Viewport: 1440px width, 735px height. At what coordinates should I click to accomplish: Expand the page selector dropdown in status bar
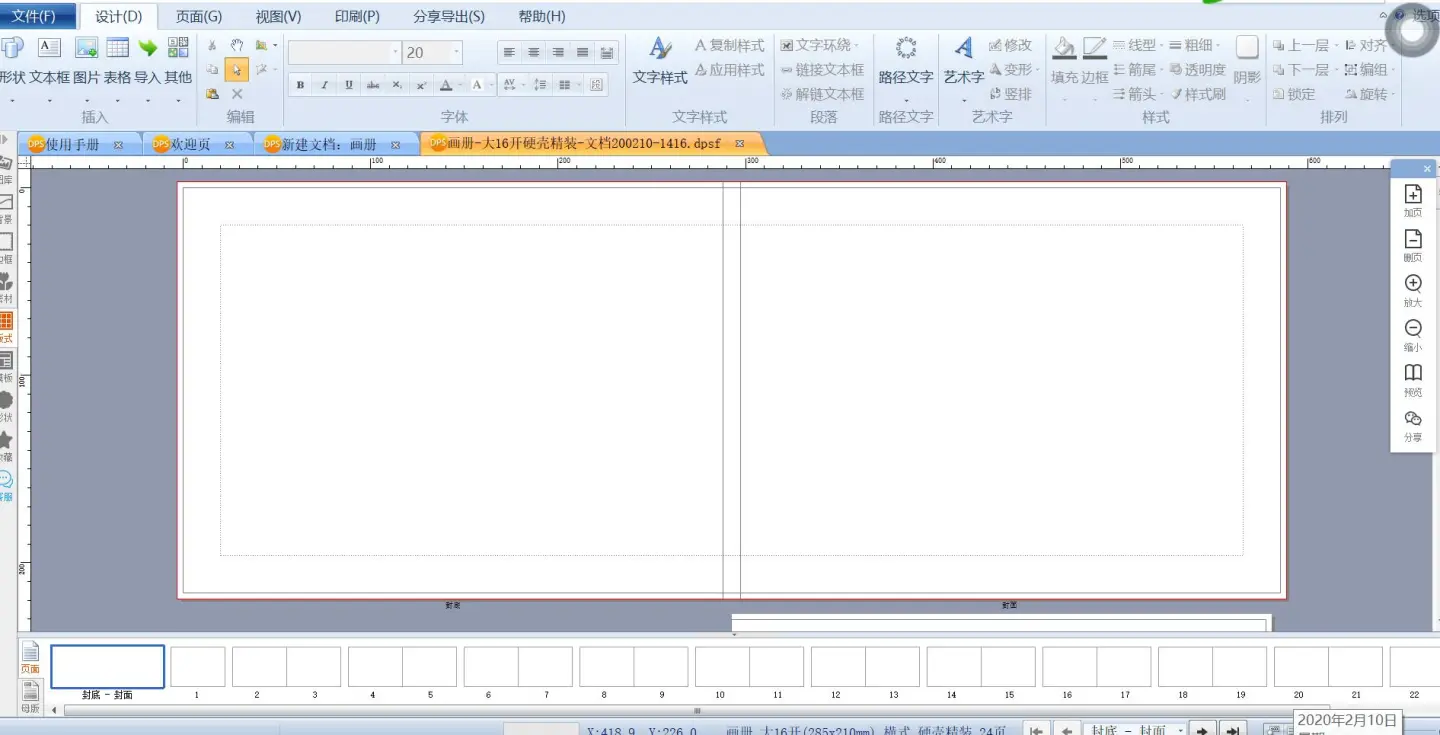click(x=1180, y=730)
